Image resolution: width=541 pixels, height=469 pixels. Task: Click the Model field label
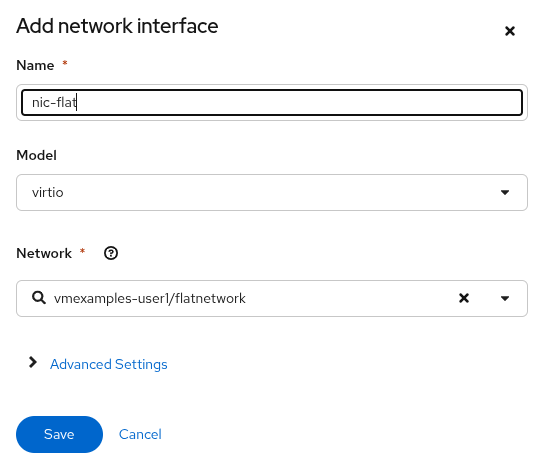tap(36, 155)
